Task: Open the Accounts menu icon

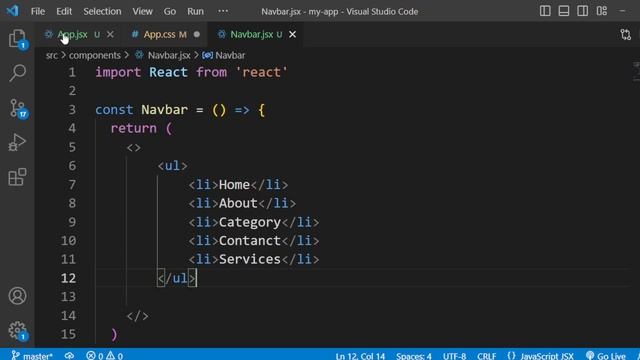Action: [x=17, y=296]
